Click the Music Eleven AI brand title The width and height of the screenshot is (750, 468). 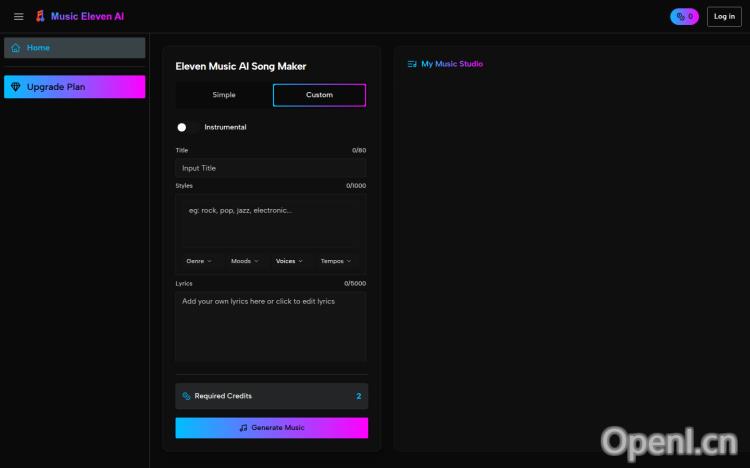[x=87, y=16]
